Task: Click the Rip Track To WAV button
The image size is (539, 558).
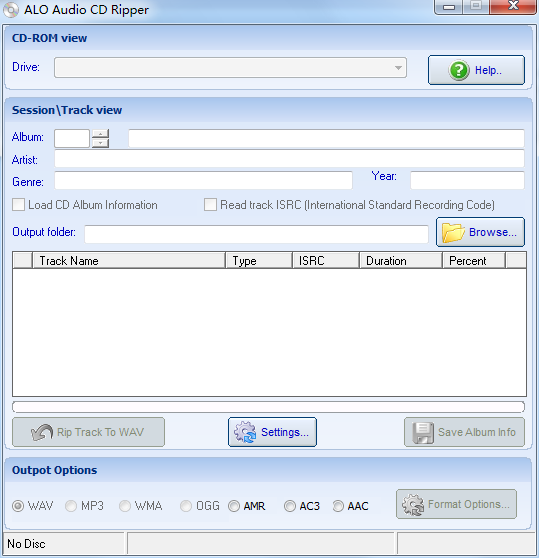Action: coord(88,432)
